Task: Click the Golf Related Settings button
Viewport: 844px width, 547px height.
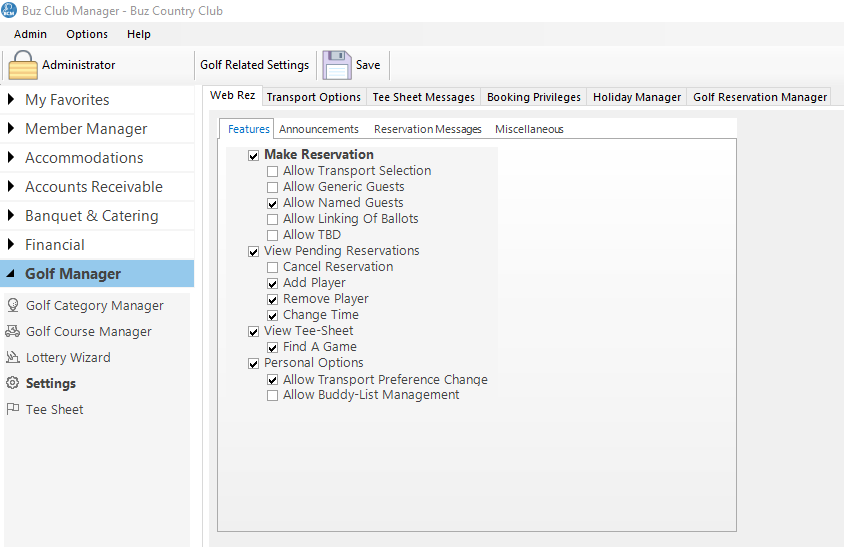Action: click(254, 65)
